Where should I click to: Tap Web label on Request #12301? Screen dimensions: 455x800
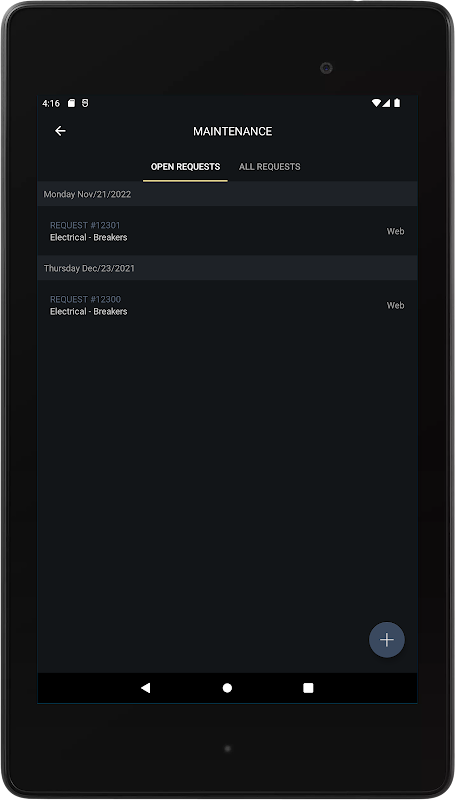(395, 231)
